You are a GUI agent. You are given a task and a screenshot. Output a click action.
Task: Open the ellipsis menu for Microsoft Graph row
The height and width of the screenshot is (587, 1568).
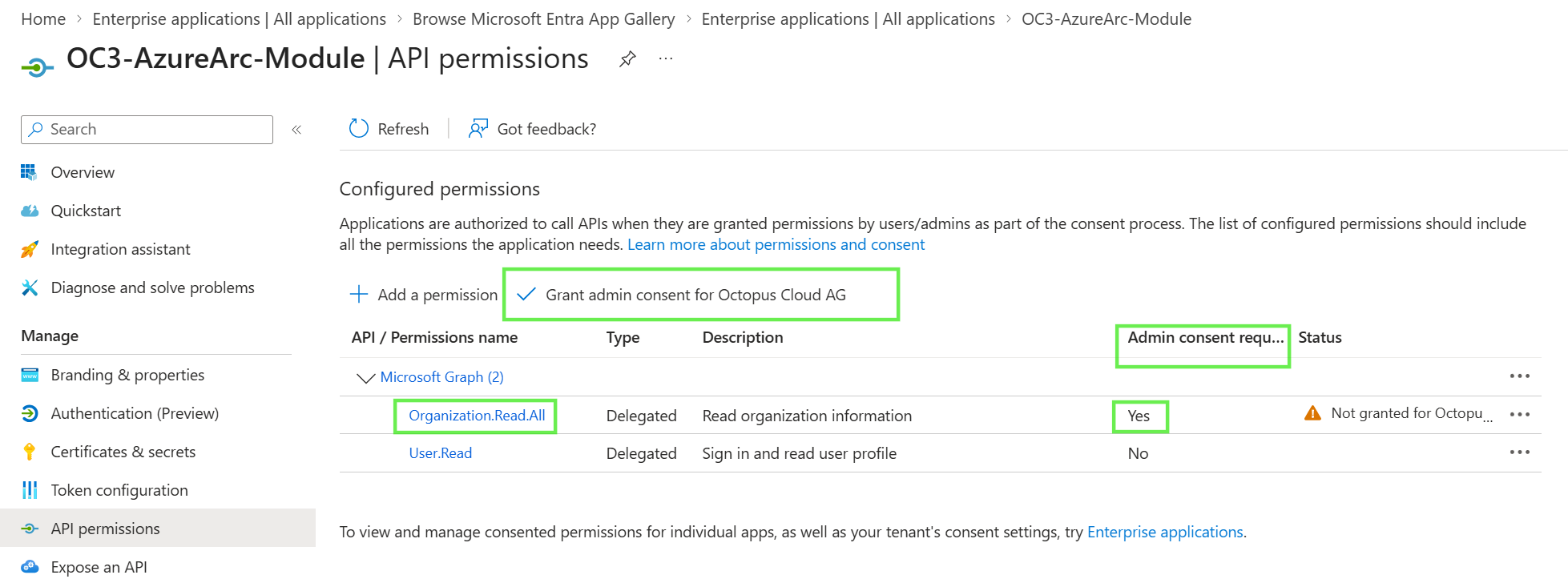[1520, 376]
